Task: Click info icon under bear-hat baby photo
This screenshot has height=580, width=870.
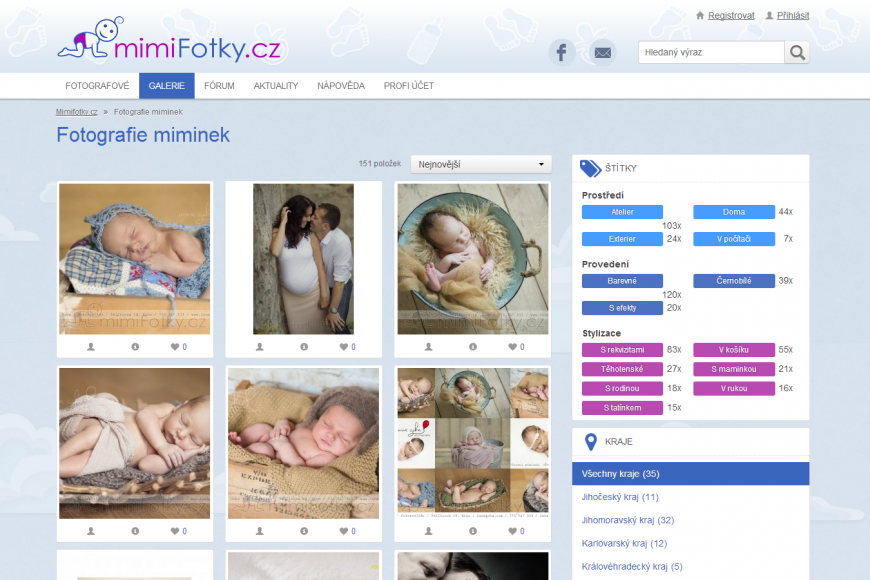Action: click(304, 531)
